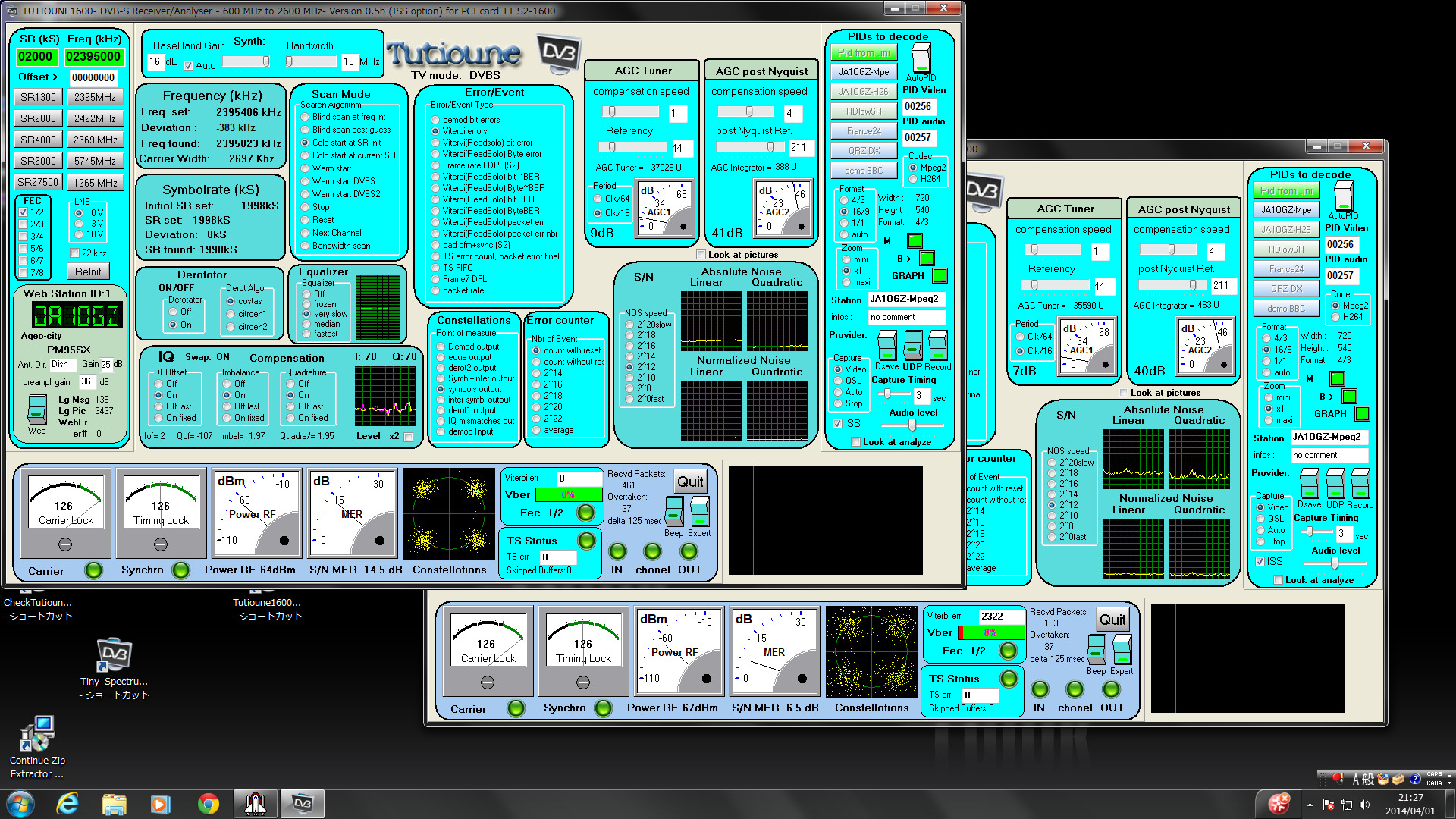Image resolution: width=1456 pixels, height=819 pixels.
Task: Enable the 22 khz checkbox
Action: [x=74, y=253]
